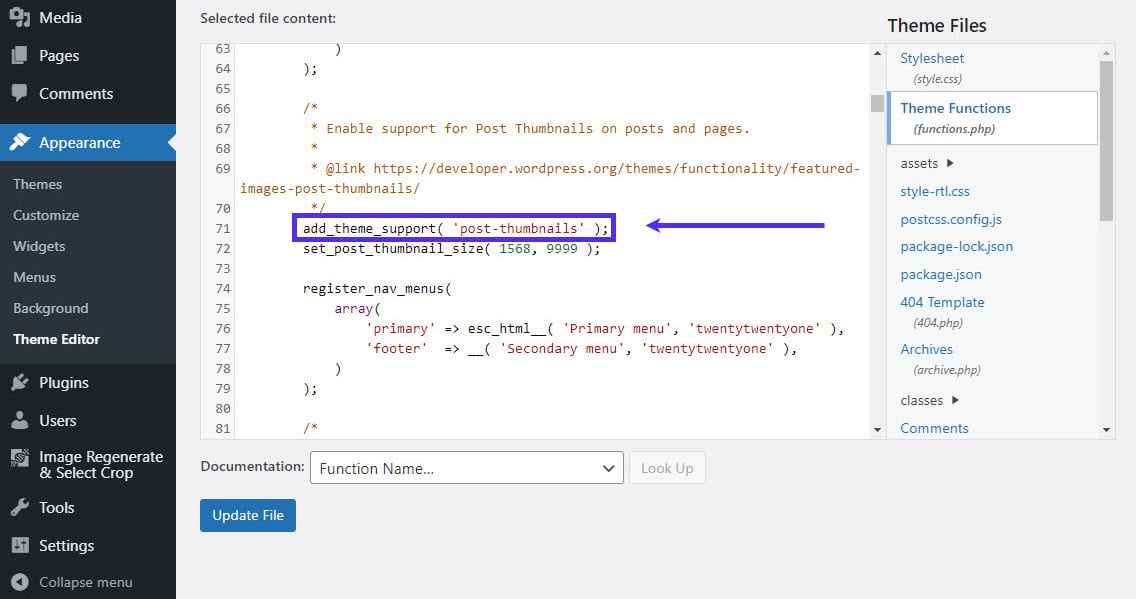Image resolution: width=1136 pixels, height=599 pixels.
Task: Open the Users icon
Action: (20, 420)
